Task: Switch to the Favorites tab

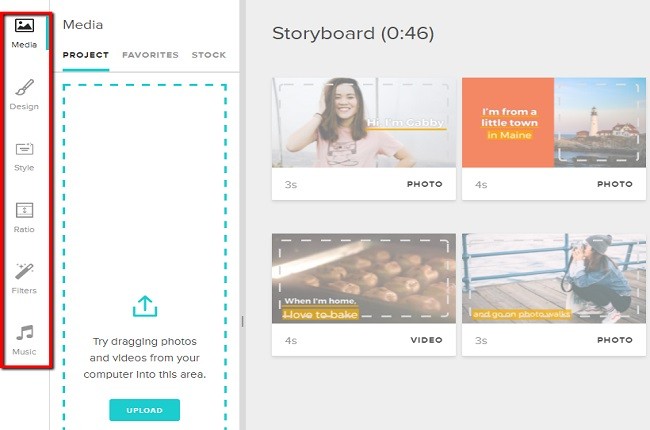Action: (x=150, y=55)
